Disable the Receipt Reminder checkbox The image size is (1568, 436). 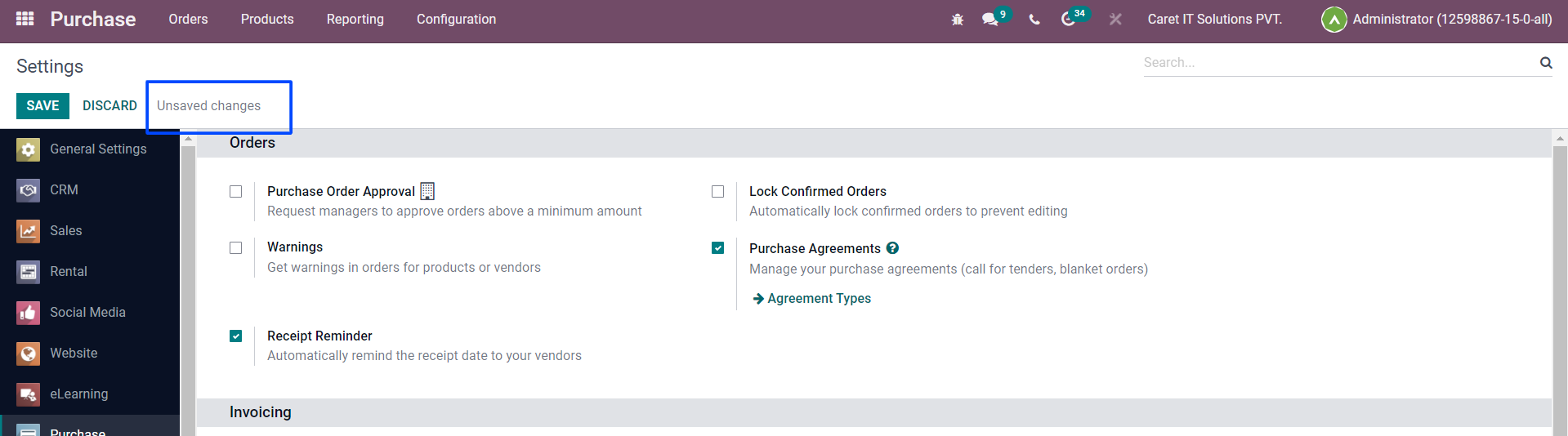236,336
